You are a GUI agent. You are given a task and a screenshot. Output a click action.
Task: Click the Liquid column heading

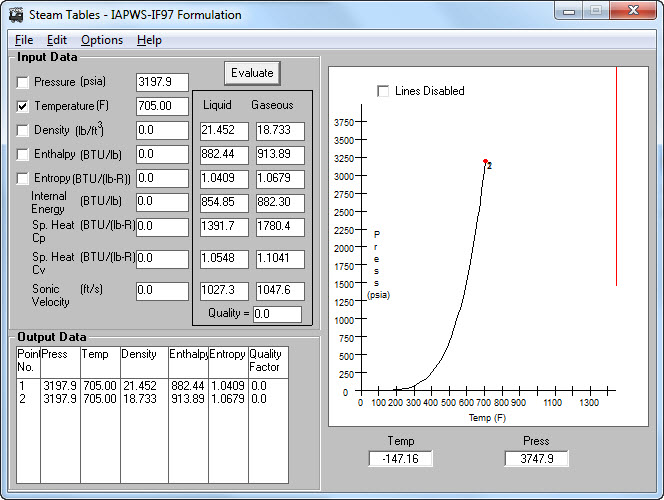coord(217,105)
